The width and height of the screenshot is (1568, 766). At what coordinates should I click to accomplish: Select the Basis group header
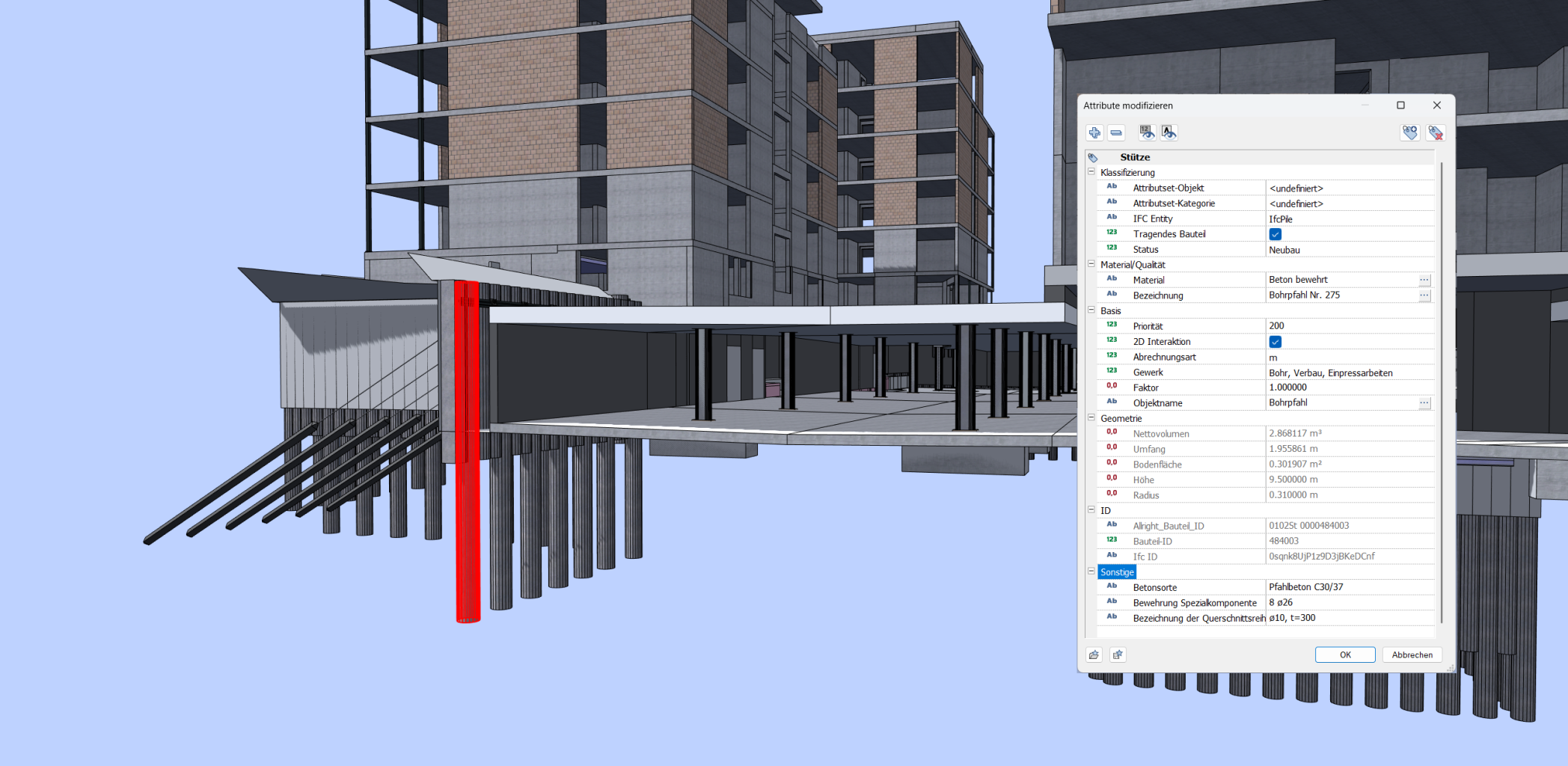(x=1111, y=310)
